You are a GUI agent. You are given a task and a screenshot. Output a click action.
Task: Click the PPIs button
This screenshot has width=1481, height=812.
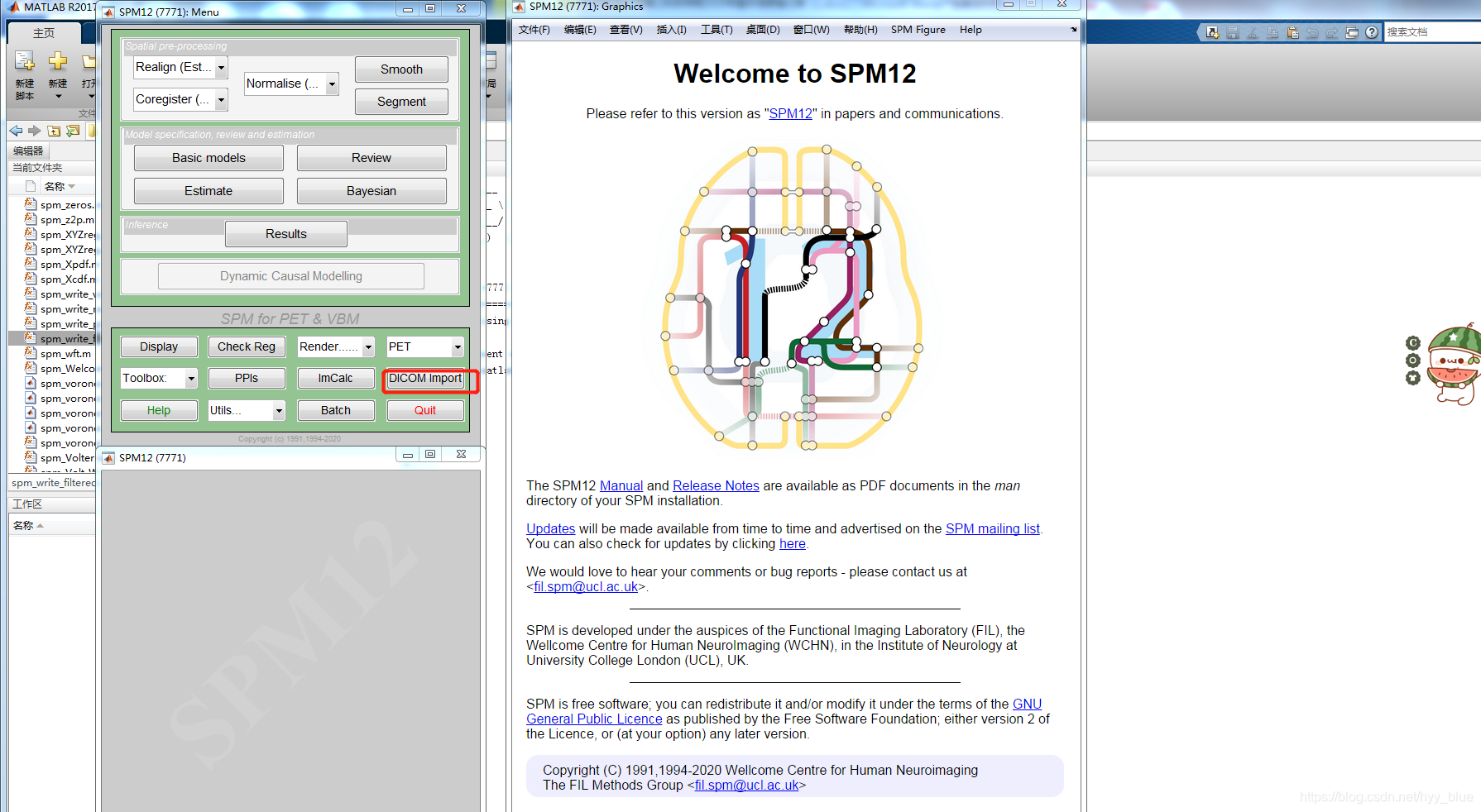247,379
